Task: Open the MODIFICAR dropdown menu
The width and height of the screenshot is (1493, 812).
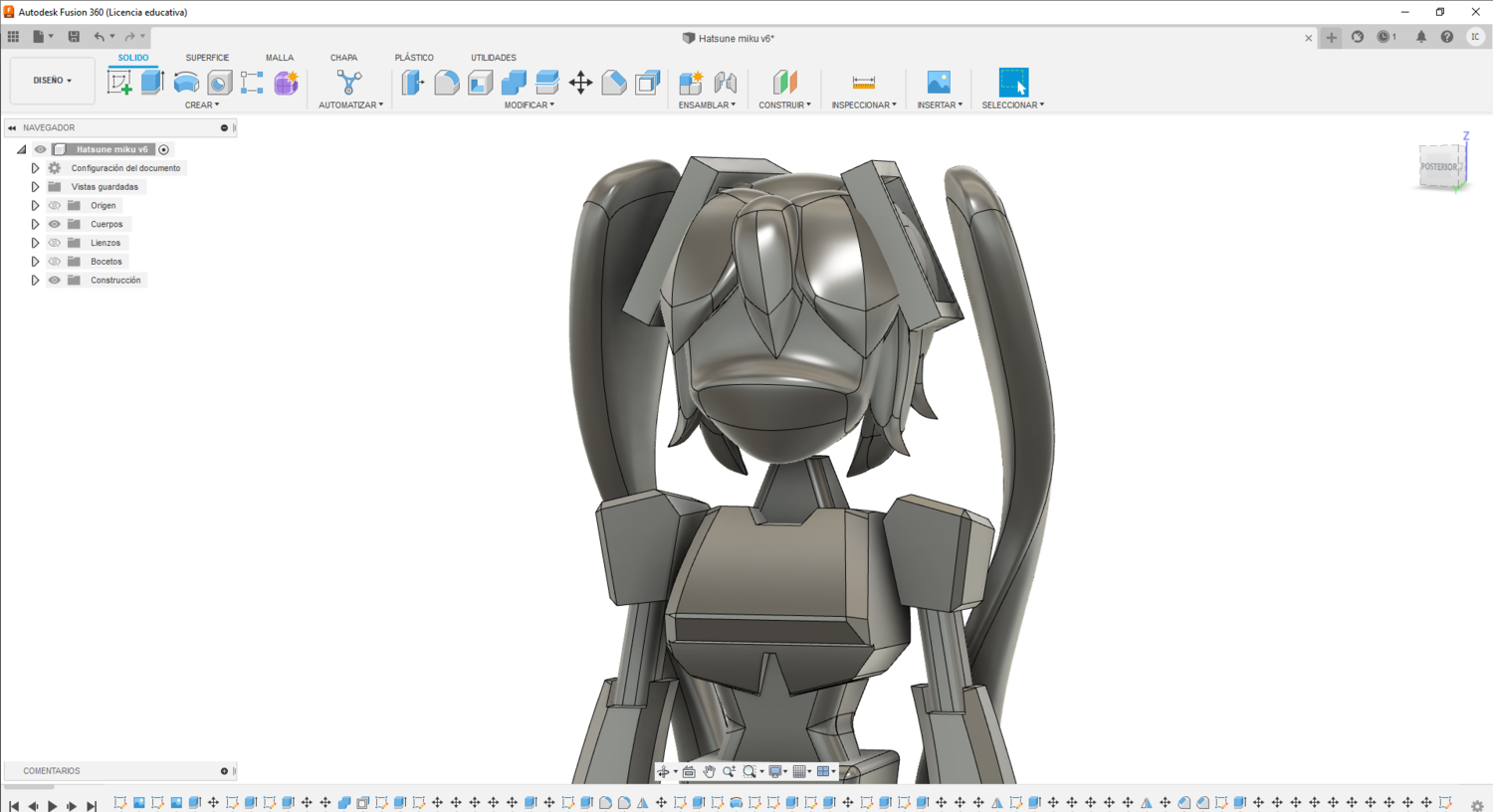Action: (529, 104)
